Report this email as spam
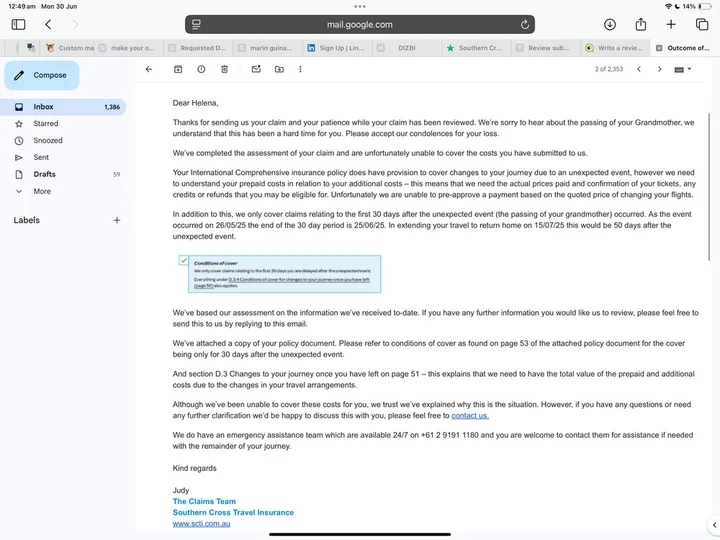 point(201,69)
